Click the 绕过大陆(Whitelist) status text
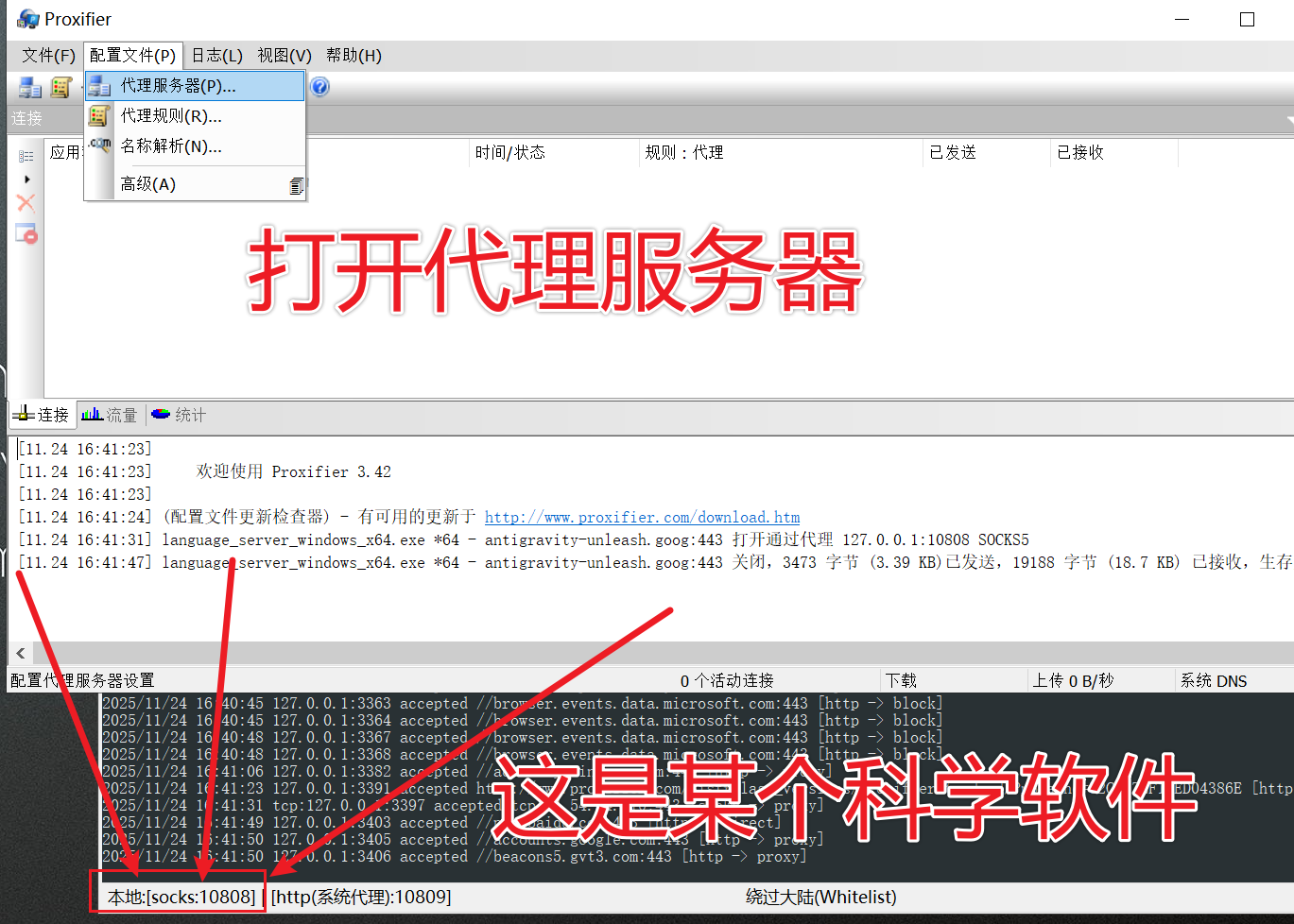Screen dimensions: 1294x924 [820, 896]
